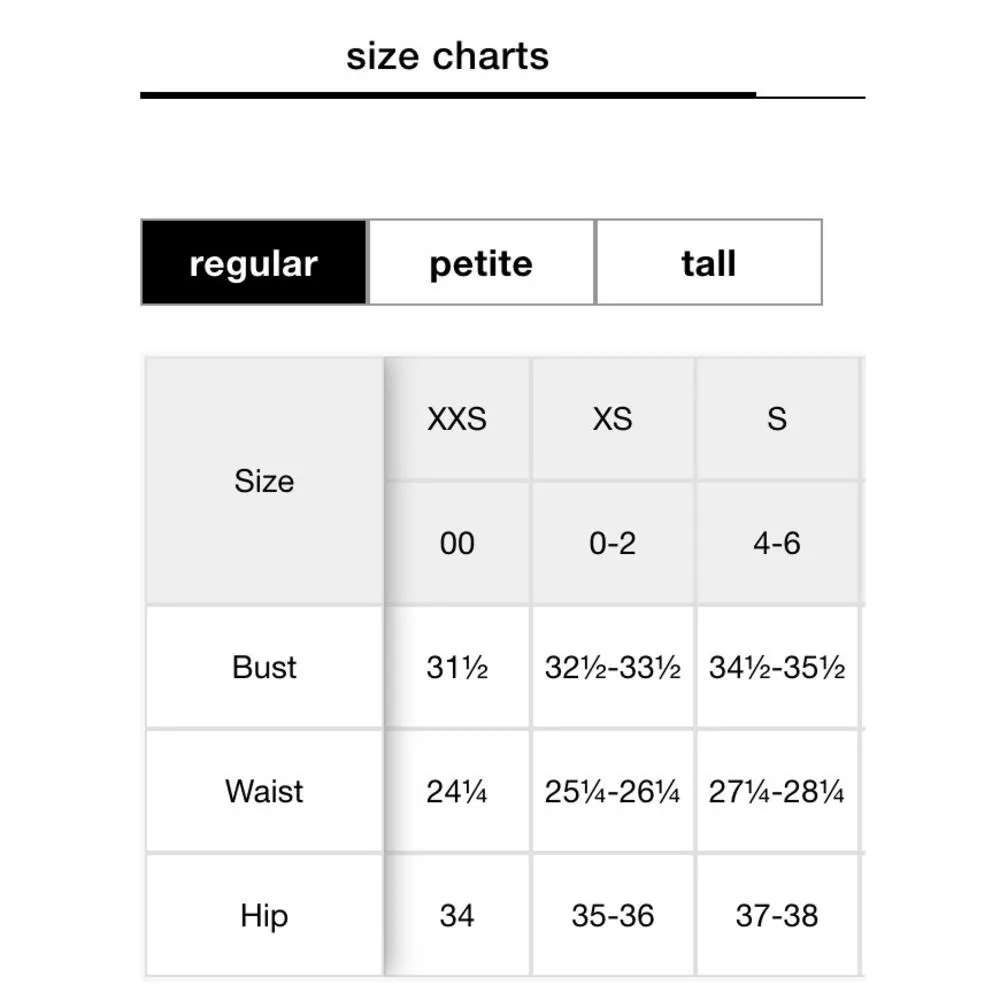This screenshot has width=1000, height=1000.
Task: Open the tall size chart tab
Action: [708, 263]
